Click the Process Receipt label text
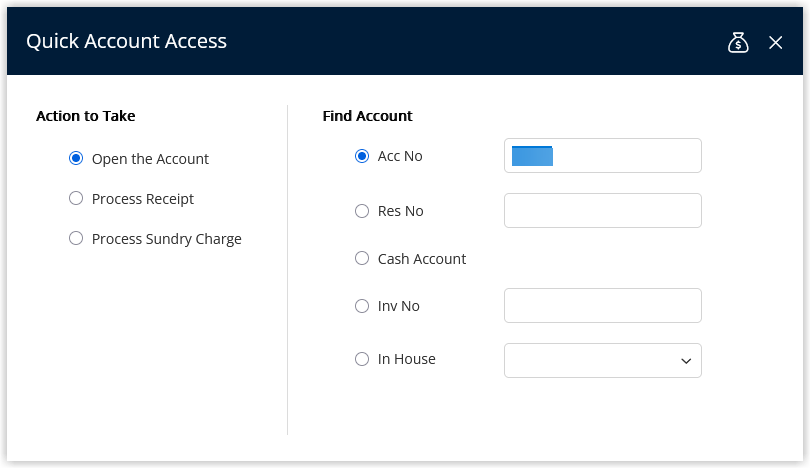The width and height of the screenshot is (811, 469). (143, 199)
